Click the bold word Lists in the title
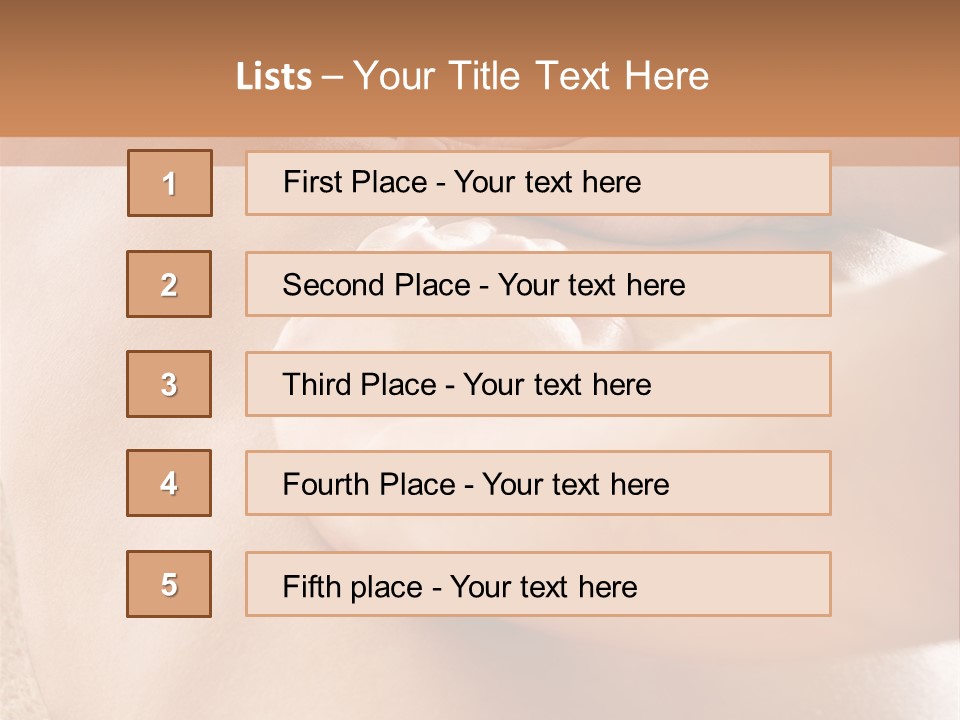Image resolution: width=960 pixels, height=720 pixels. click(274, 77)
